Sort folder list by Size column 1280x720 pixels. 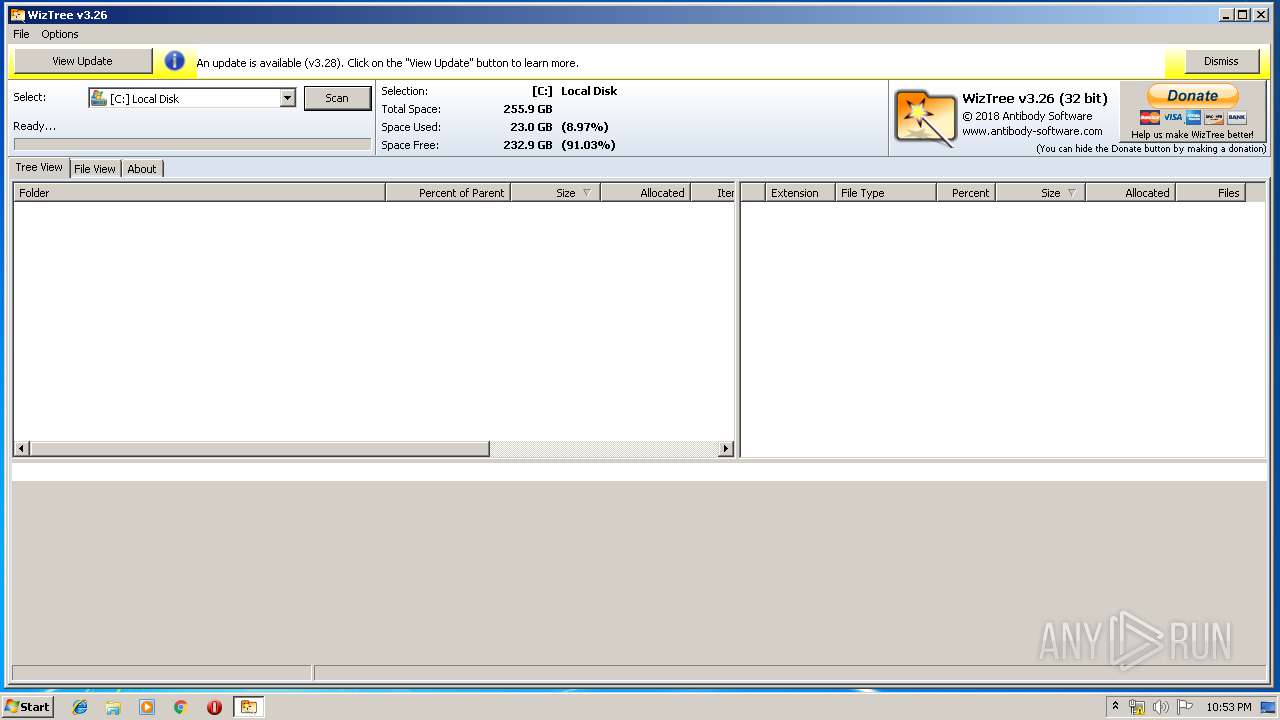[x=555, y=193]
